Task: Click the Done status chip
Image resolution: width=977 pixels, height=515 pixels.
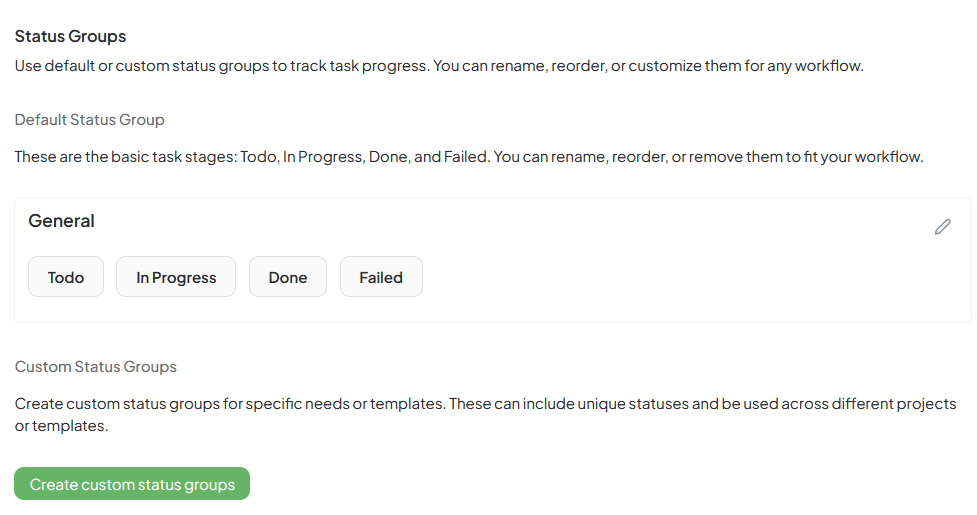Action: tap(288, 277)
